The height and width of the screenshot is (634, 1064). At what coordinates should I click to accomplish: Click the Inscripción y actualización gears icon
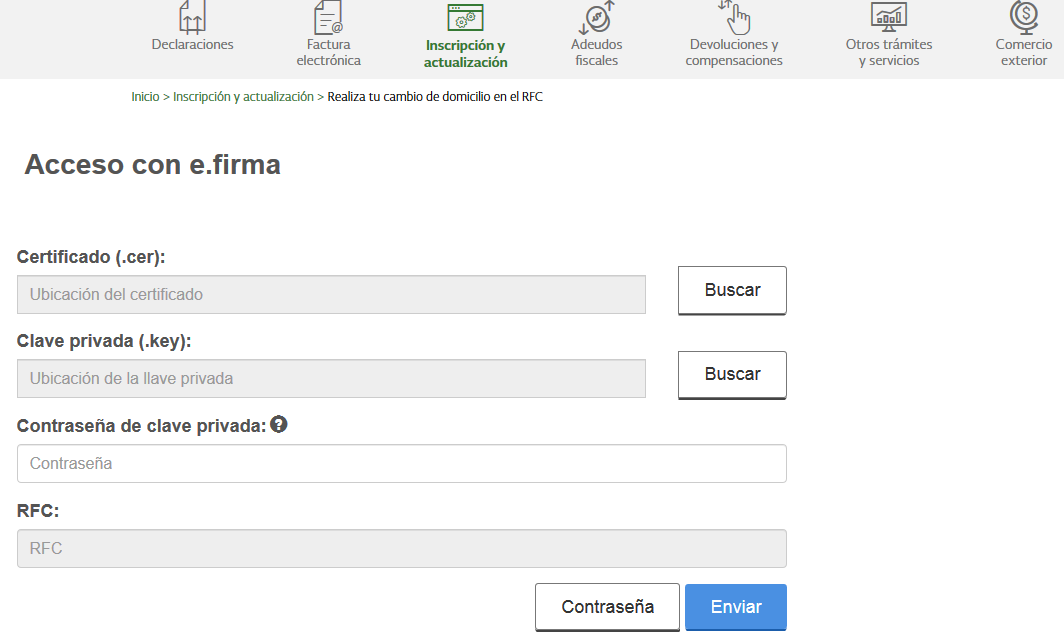click(466, 18)
